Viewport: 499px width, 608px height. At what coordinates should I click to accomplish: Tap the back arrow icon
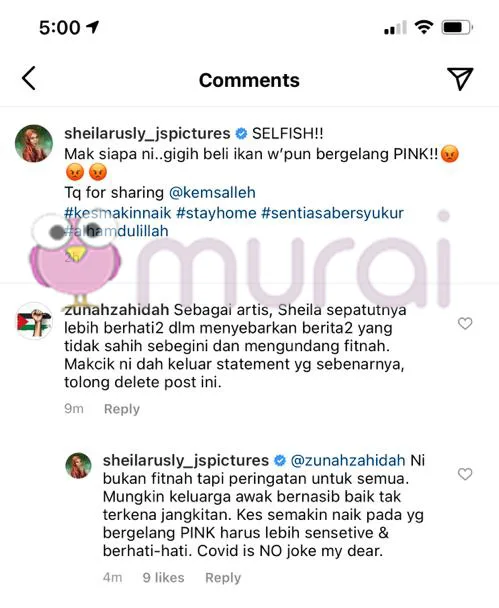[29, 78]
